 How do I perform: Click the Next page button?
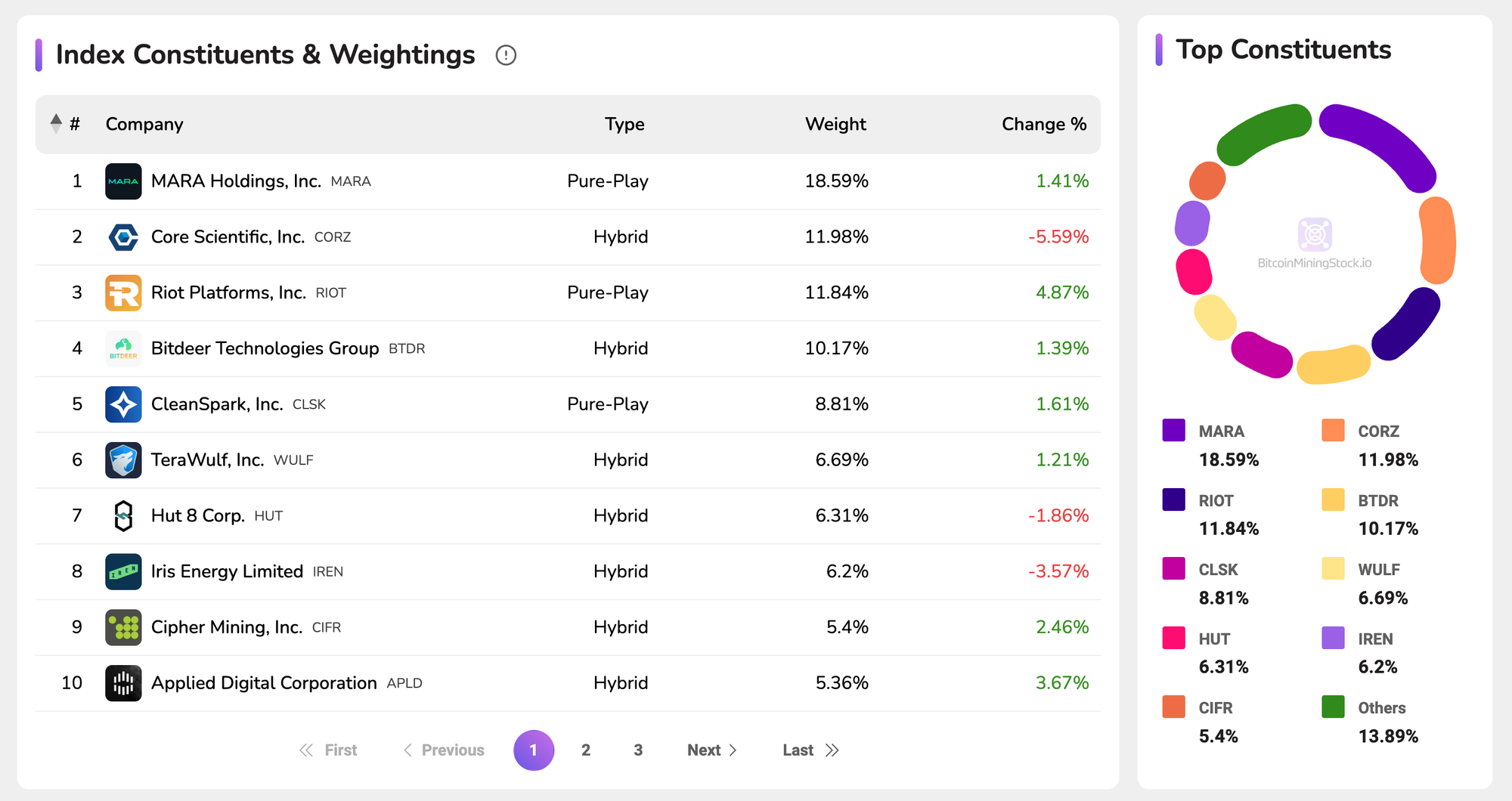pos(711,750)
